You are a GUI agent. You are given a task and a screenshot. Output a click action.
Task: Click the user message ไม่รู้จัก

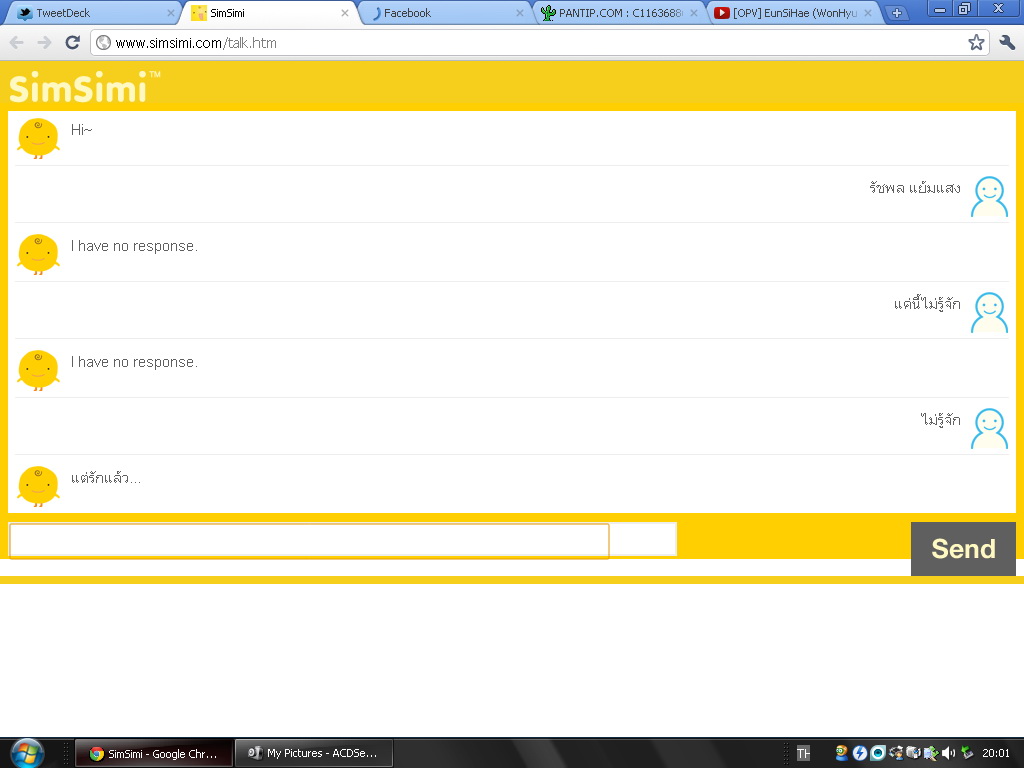pos(940,419)
